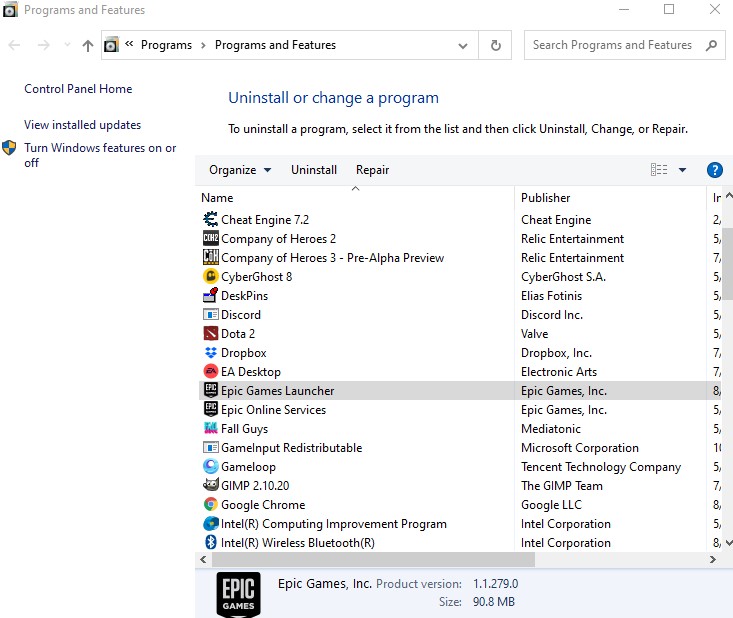Expand the view options dropdown arrow
The width and height of the screenshot is (733, 618).
[682, 170]
